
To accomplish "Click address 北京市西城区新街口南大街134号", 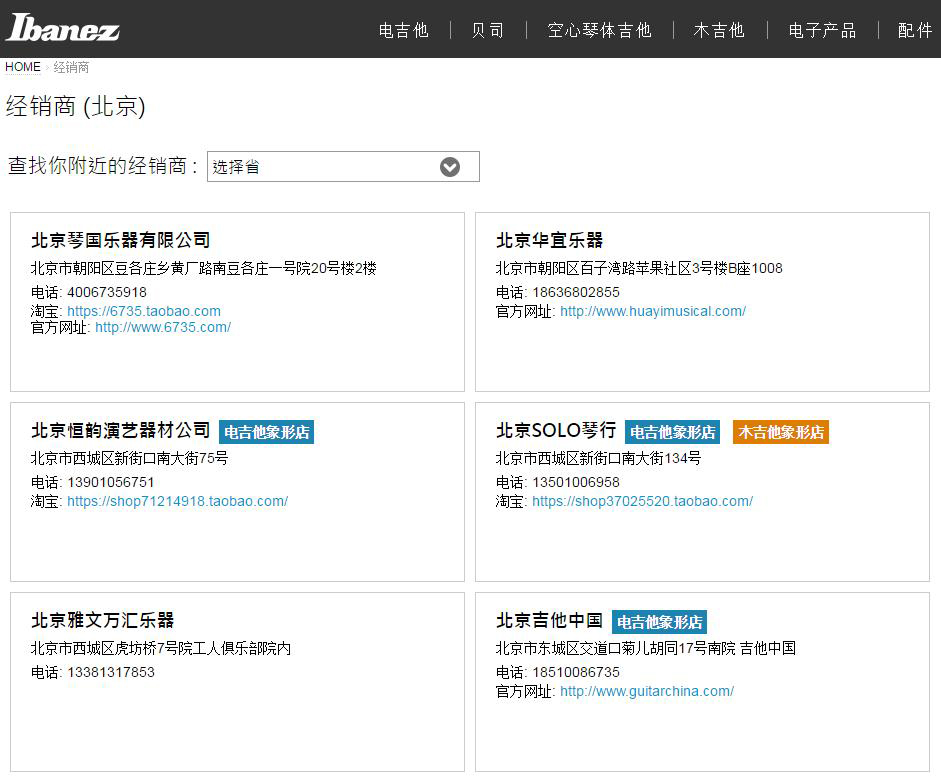I will click(598, 459).
